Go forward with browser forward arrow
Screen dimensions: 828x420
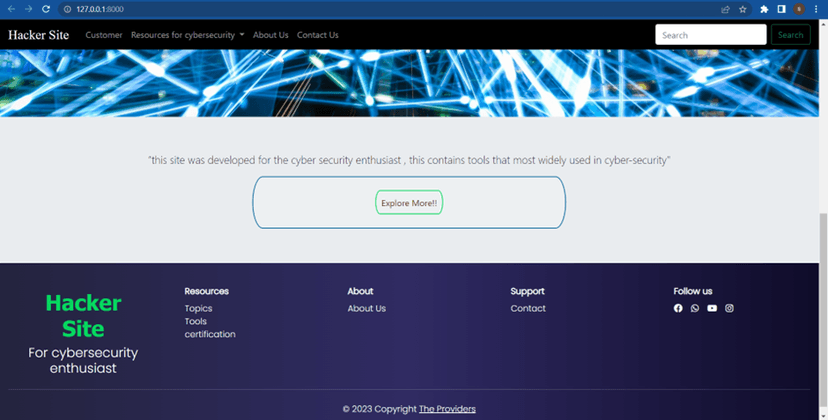[29, 9]
